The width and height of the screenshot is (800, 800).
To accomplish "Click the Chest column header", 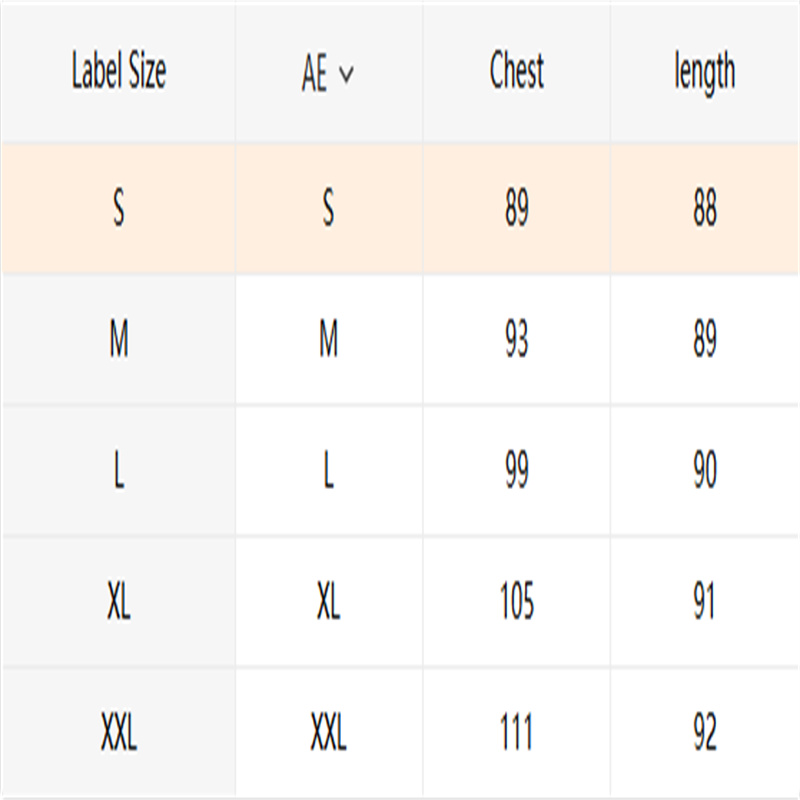I will click(516, 70).
